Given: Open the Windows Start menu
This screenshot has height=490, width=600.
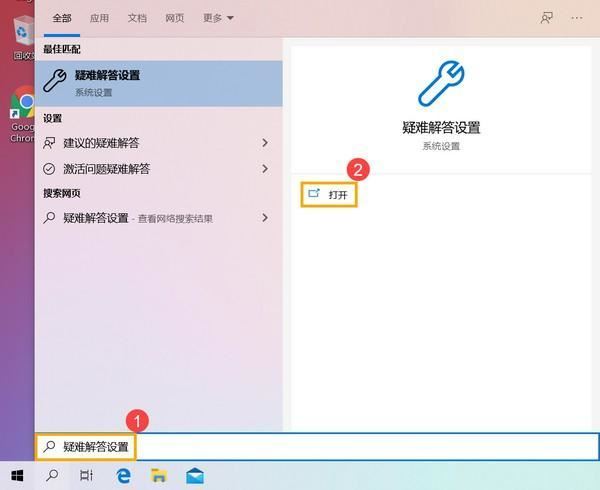Looking at the screenshot, I should click(17, 475).
